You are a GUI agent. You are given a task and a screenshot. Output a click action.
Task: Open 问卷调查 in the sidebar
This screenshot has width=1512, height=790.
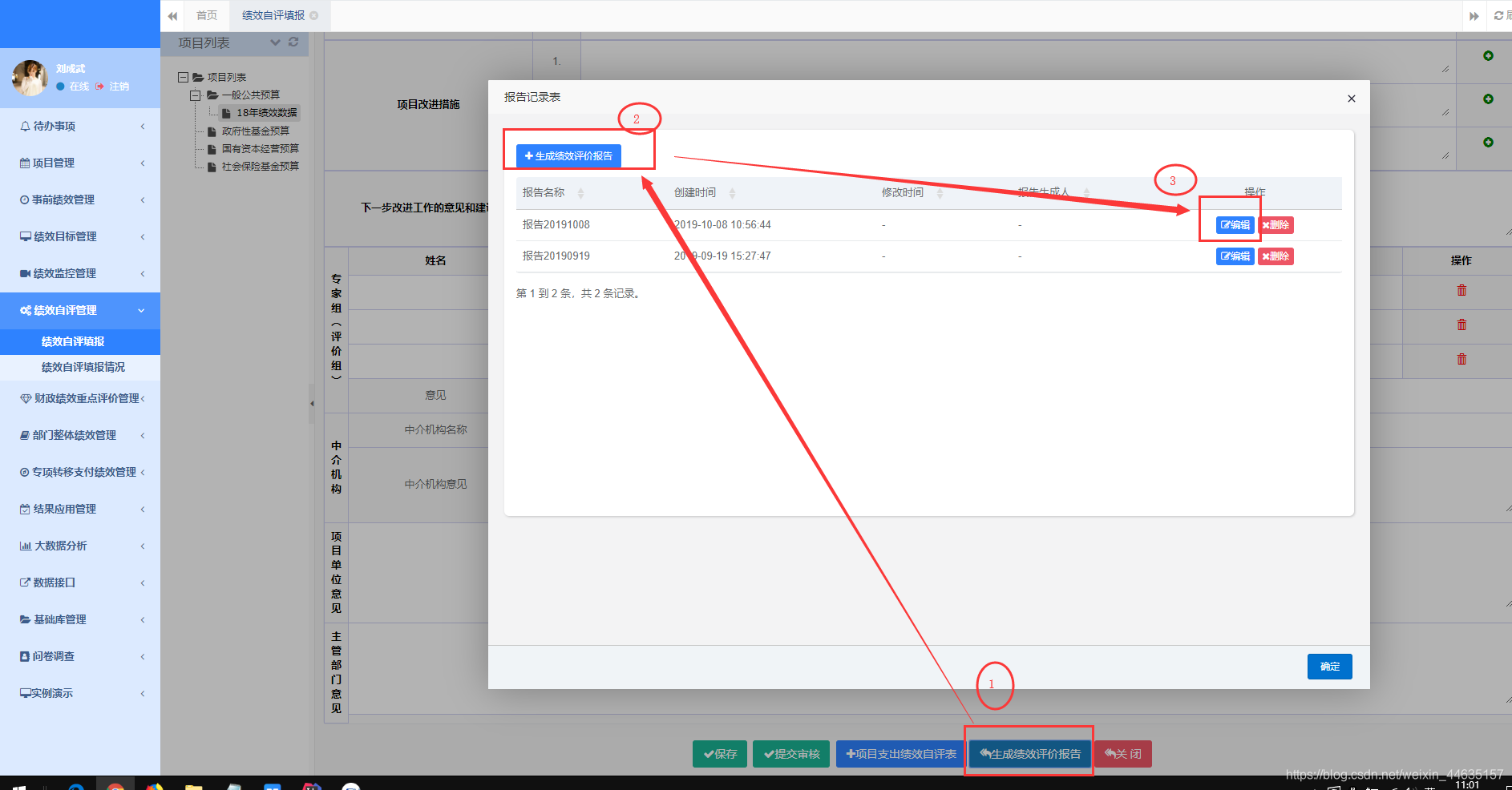[x=80, y=656]
